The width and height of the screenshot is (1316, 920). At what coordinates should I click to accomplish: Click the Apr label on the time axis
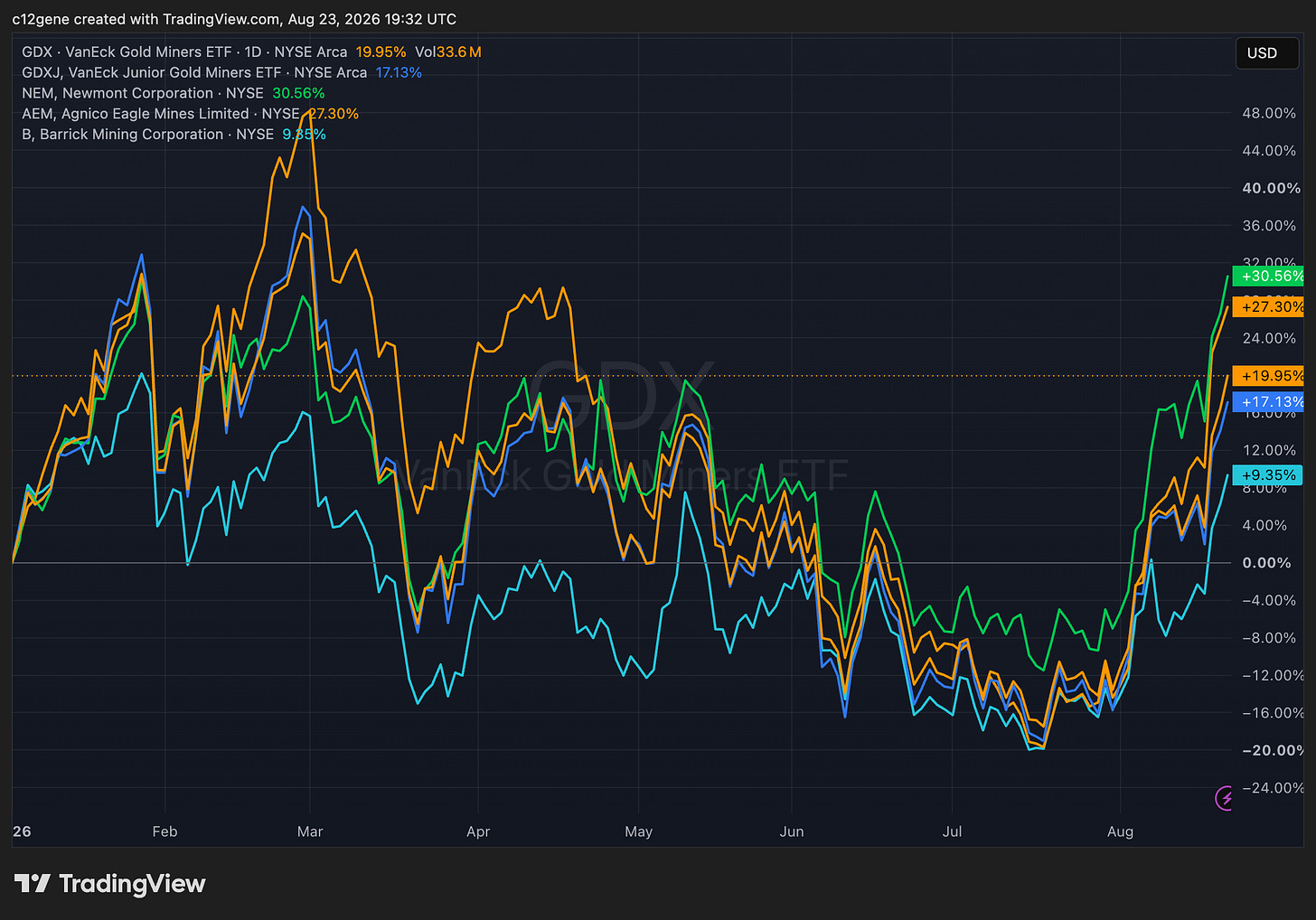coord(478,831)
